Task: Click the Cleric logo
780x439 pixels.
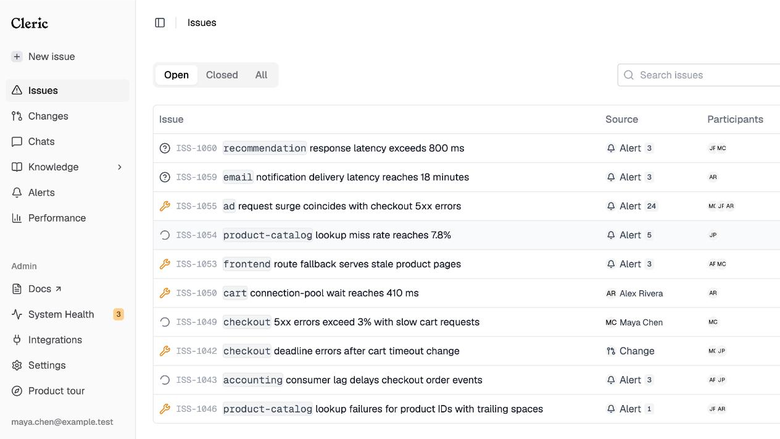Action: point(29,23)
